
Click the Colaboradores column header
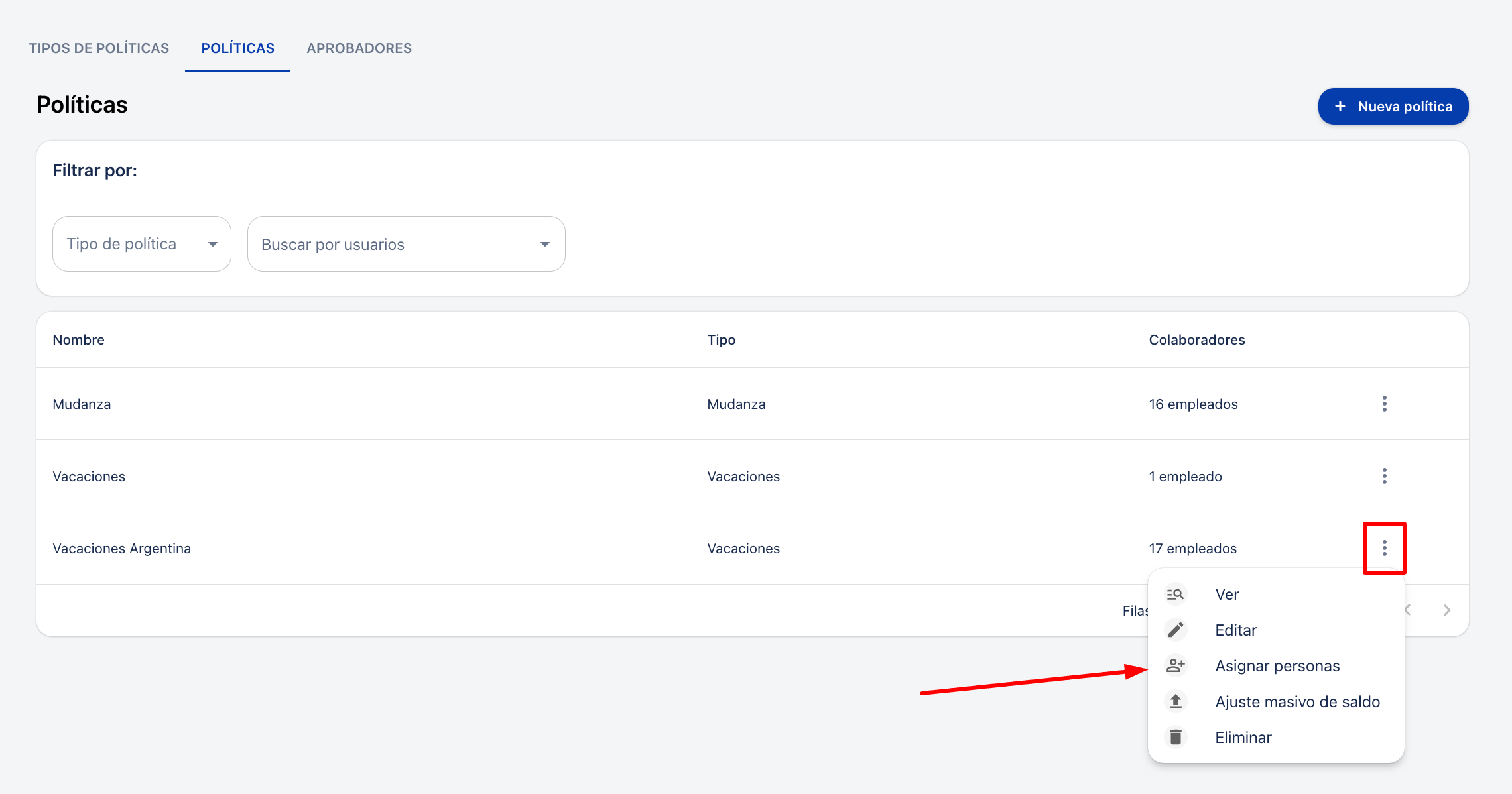point(1196,340)
